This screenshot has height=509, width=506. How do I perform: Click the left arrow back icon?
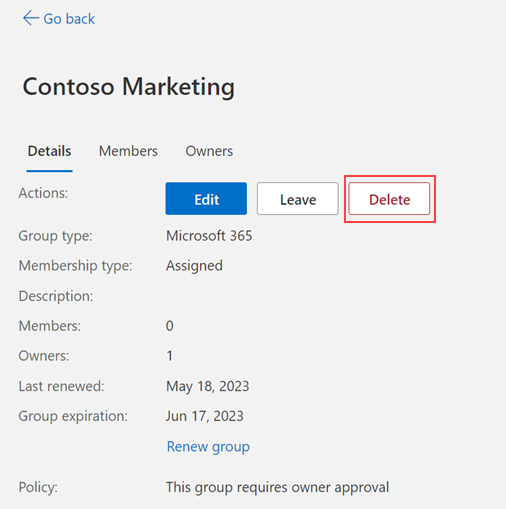tap(31, 18)
